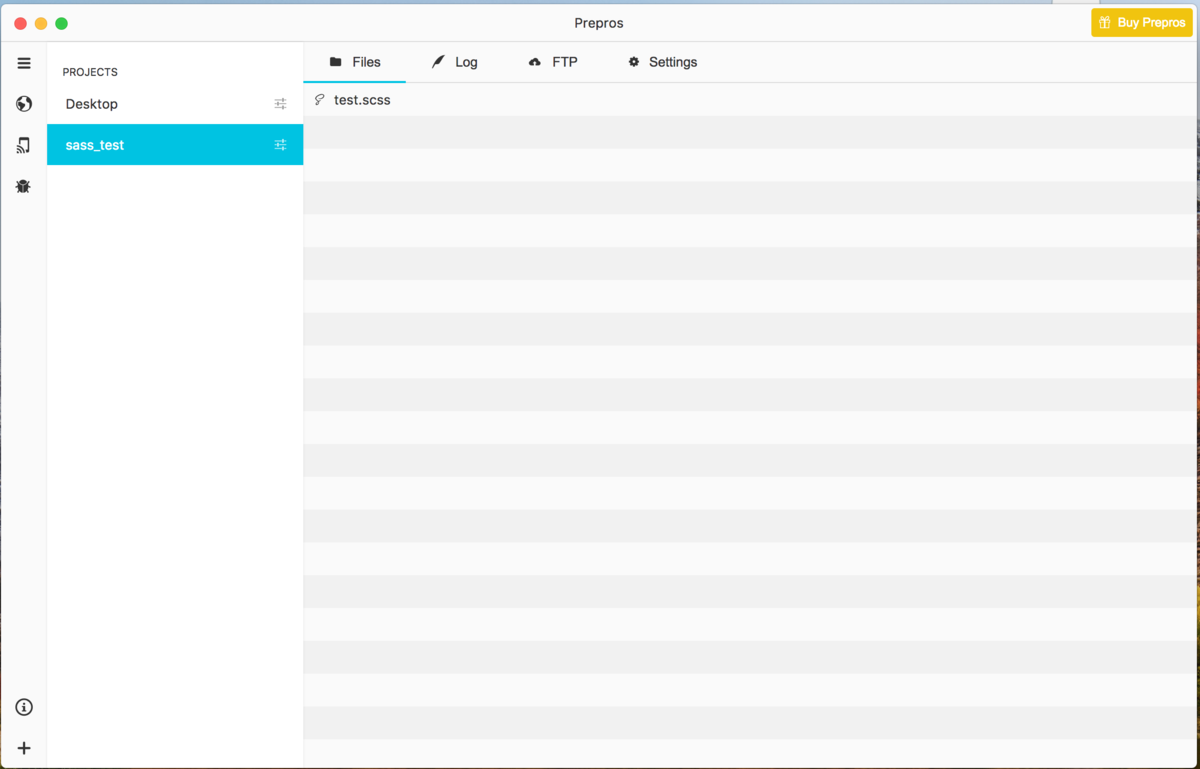Viewport: 1200px width, 769px height.
Task: Open sass_test project settings sliders icon
Action: click(280, 145)
